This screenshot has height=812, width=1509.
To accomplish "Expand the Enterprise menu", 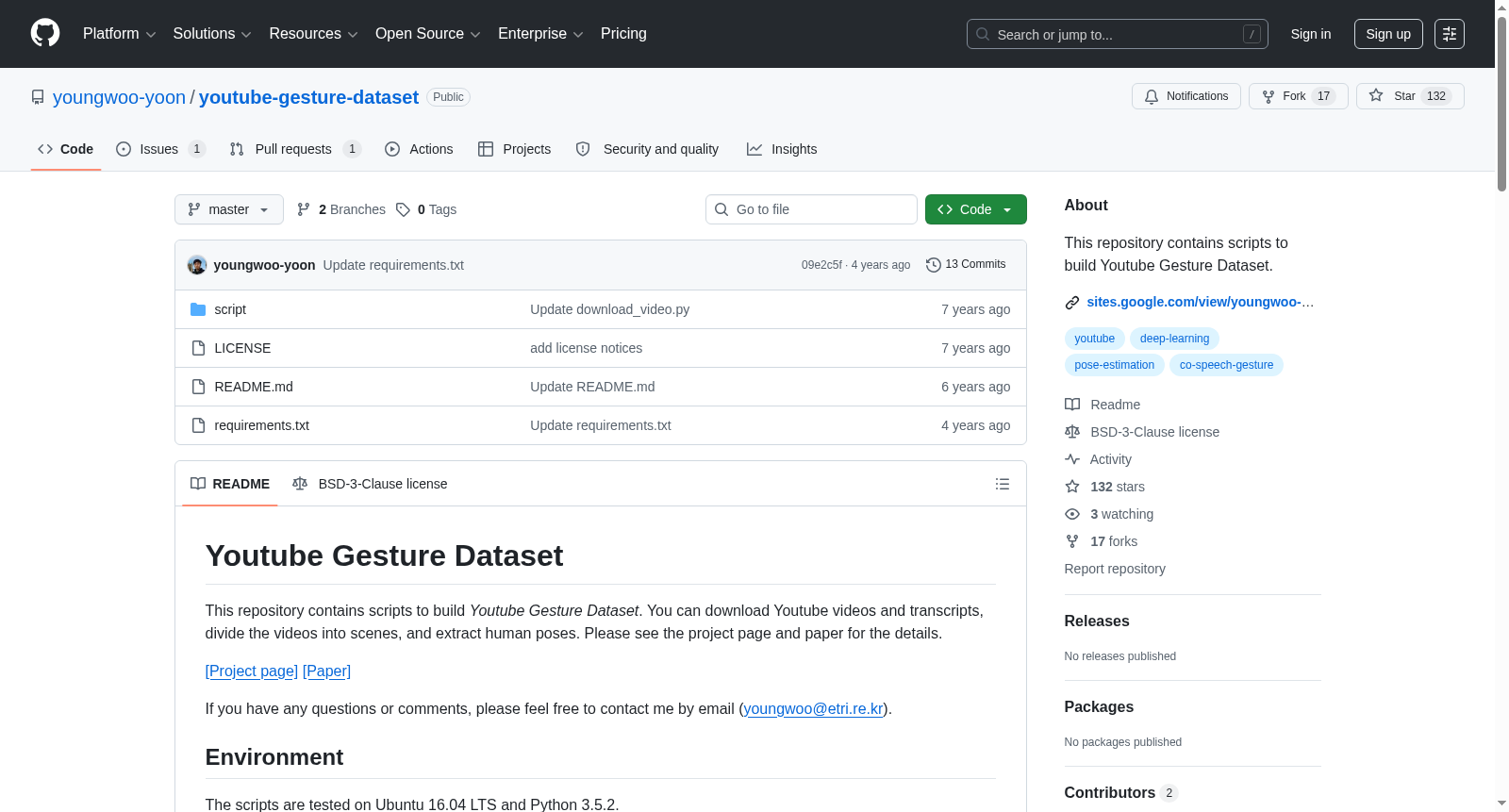I will tap(540, 34).
